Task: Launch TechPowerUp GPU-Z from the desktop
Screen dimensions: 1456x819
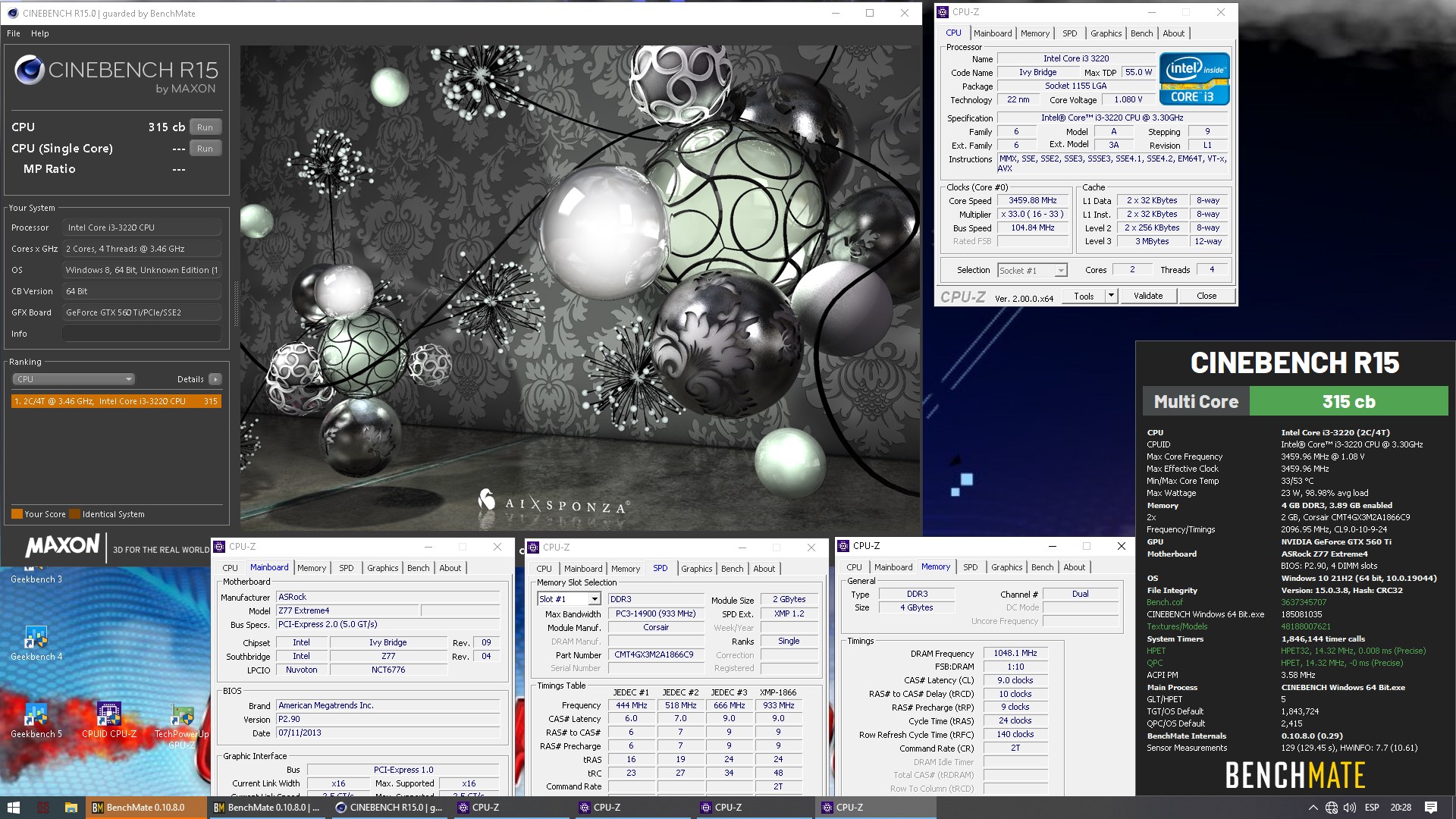Action: pos(182,726)
